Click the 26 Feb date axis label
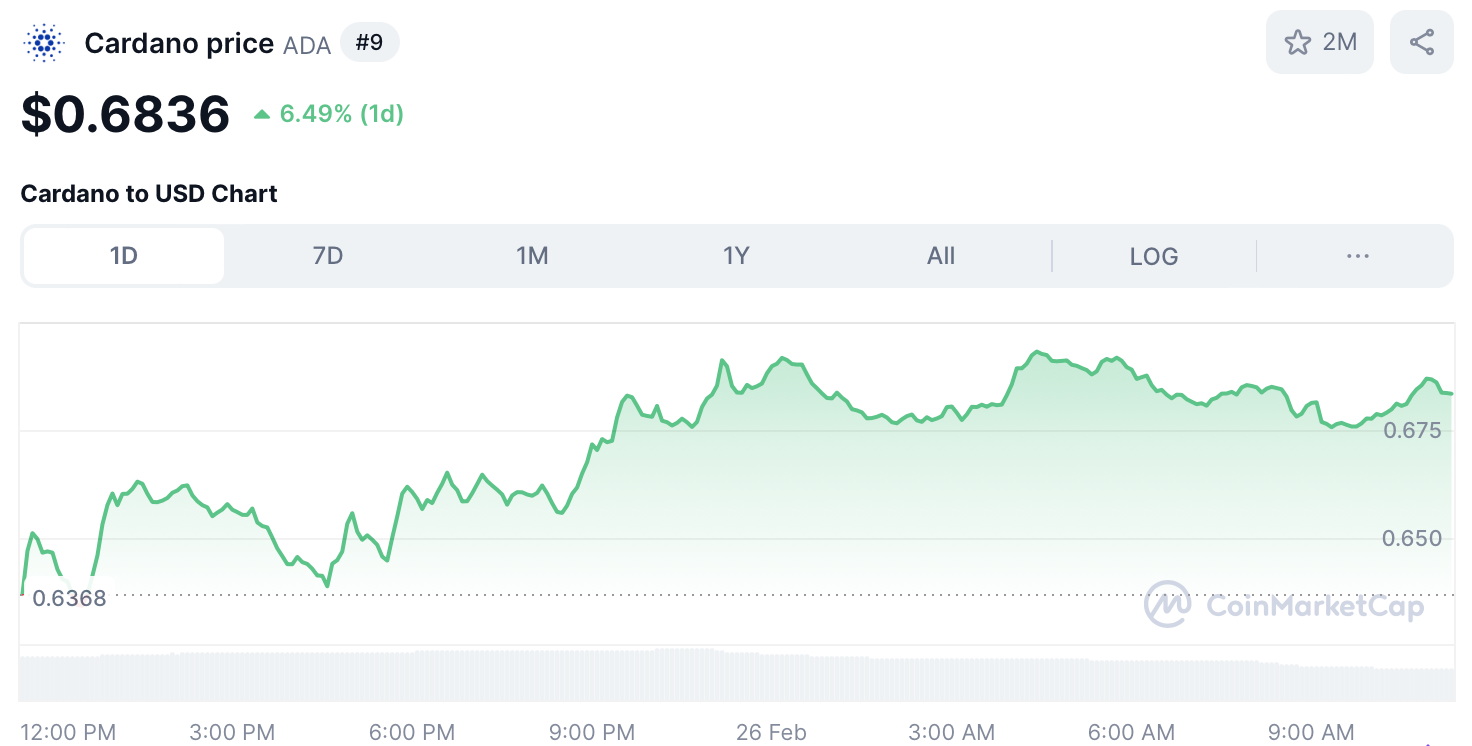Viewport: 1472px width, 746px height. click(771, 732)
